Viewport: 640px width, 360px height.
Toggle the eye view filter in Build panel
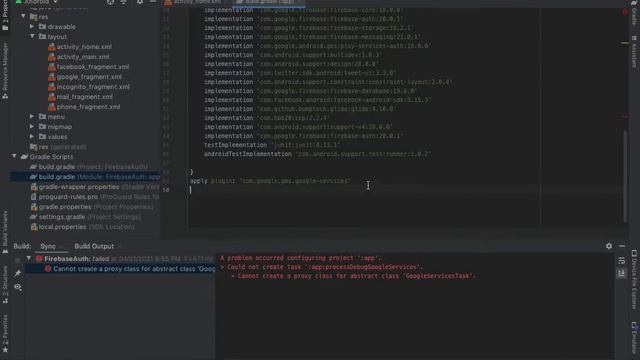coord(17,287)
